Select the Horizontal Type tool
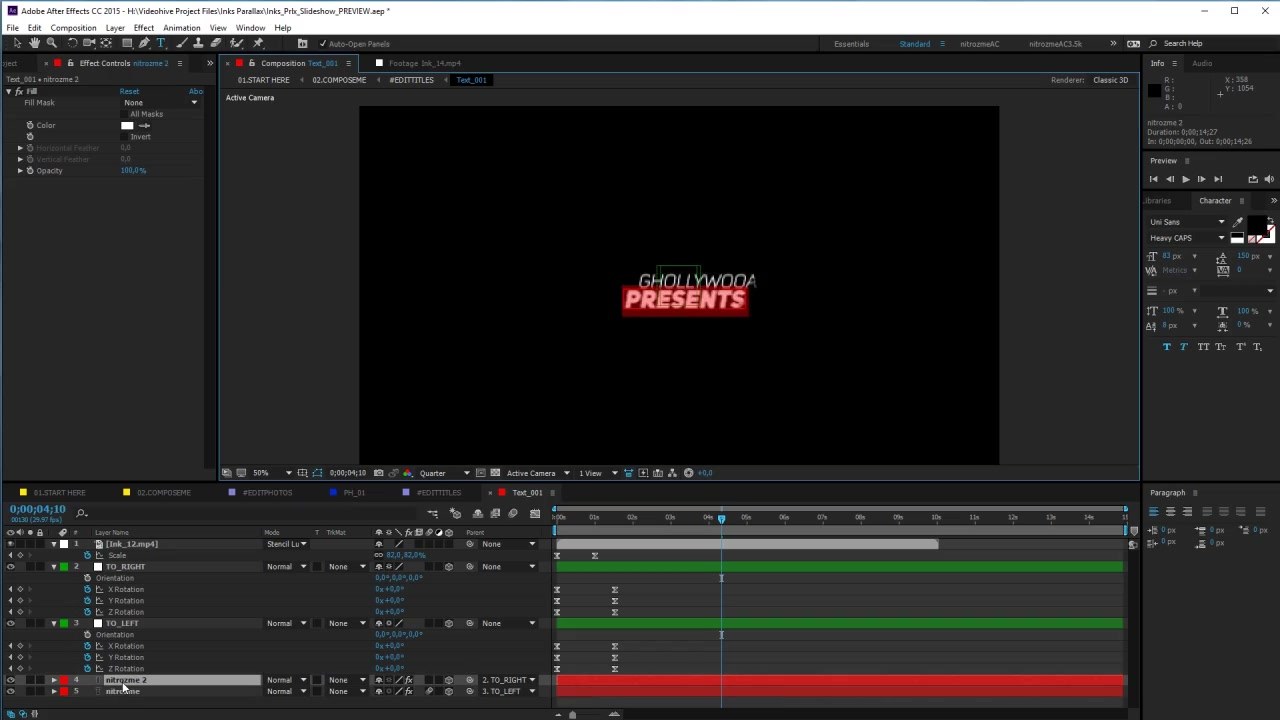This screenshot has width=1280, height=720. [x=161, y=43]
